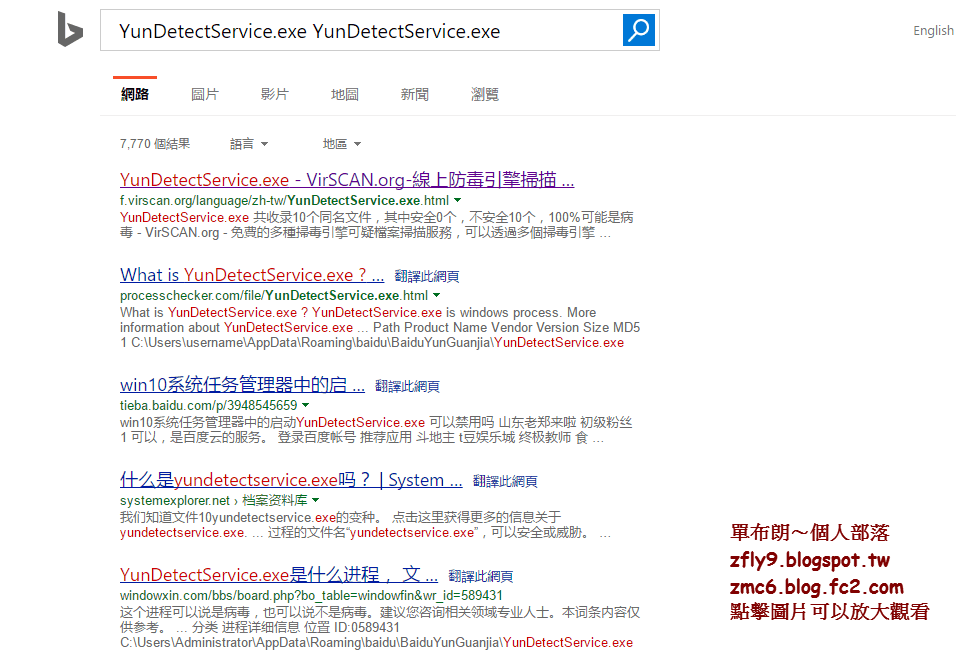This screenshot has height=654, width=956.
Task: Click 翻譯此網頁 next to YunDetectService.exe是什么进程
Action: point(480,577)
